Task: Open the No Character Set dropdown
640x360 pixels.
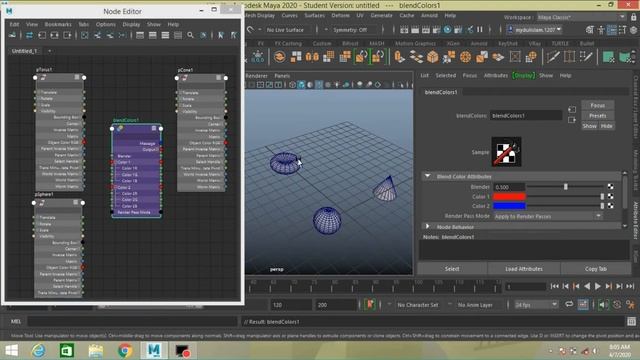Action: [x=418, y=305]
